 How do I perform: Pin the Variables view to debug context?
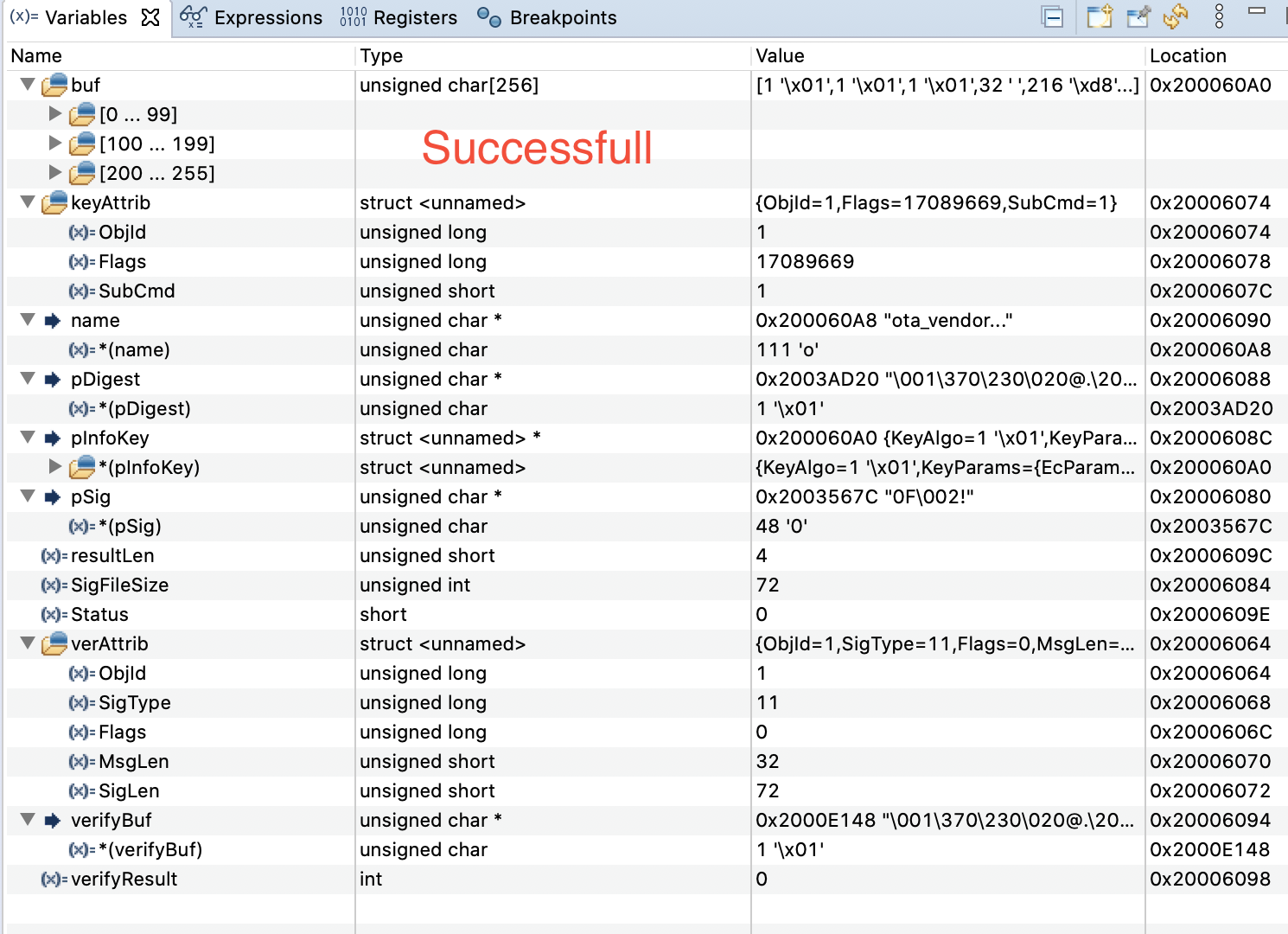(x=1139, y=16)
